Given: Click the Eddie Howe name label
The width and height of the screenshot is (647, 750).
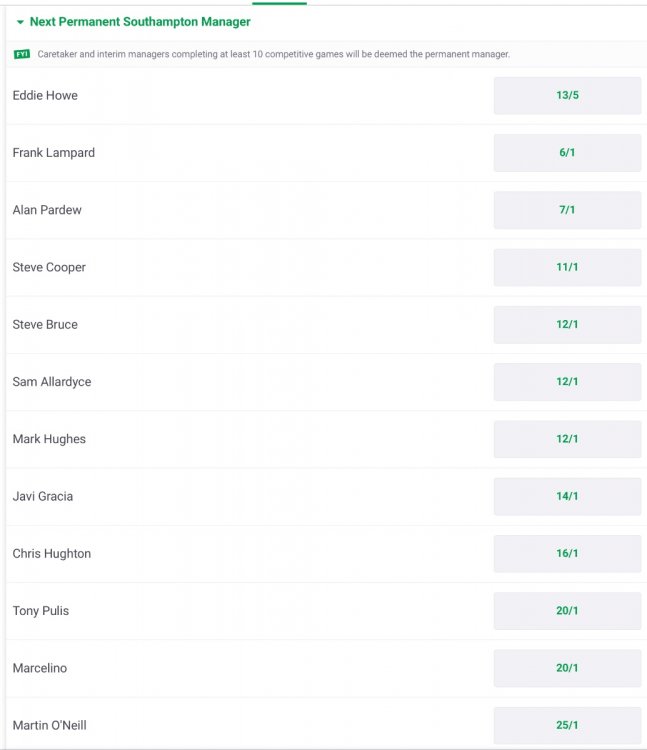Looking at the screenshot, I should (45, 96).
